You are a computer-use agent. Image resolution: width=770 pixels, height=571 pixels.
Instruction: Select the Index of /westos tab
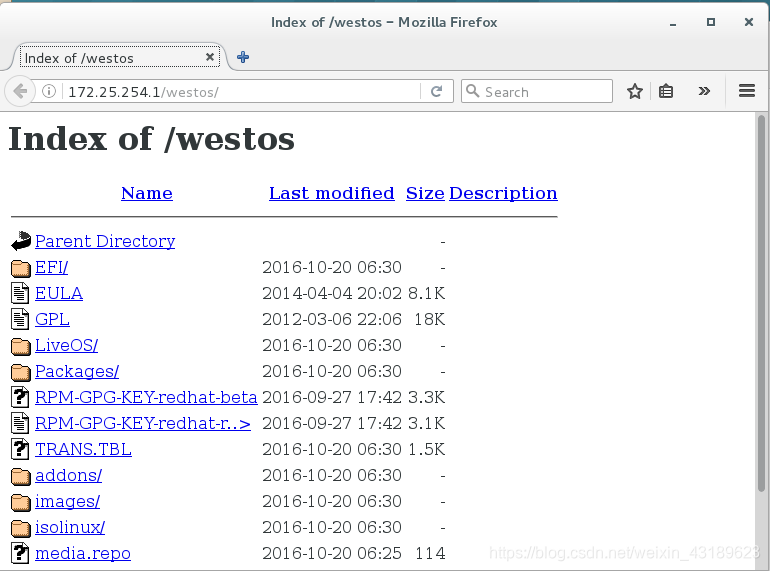pos(119,57)
